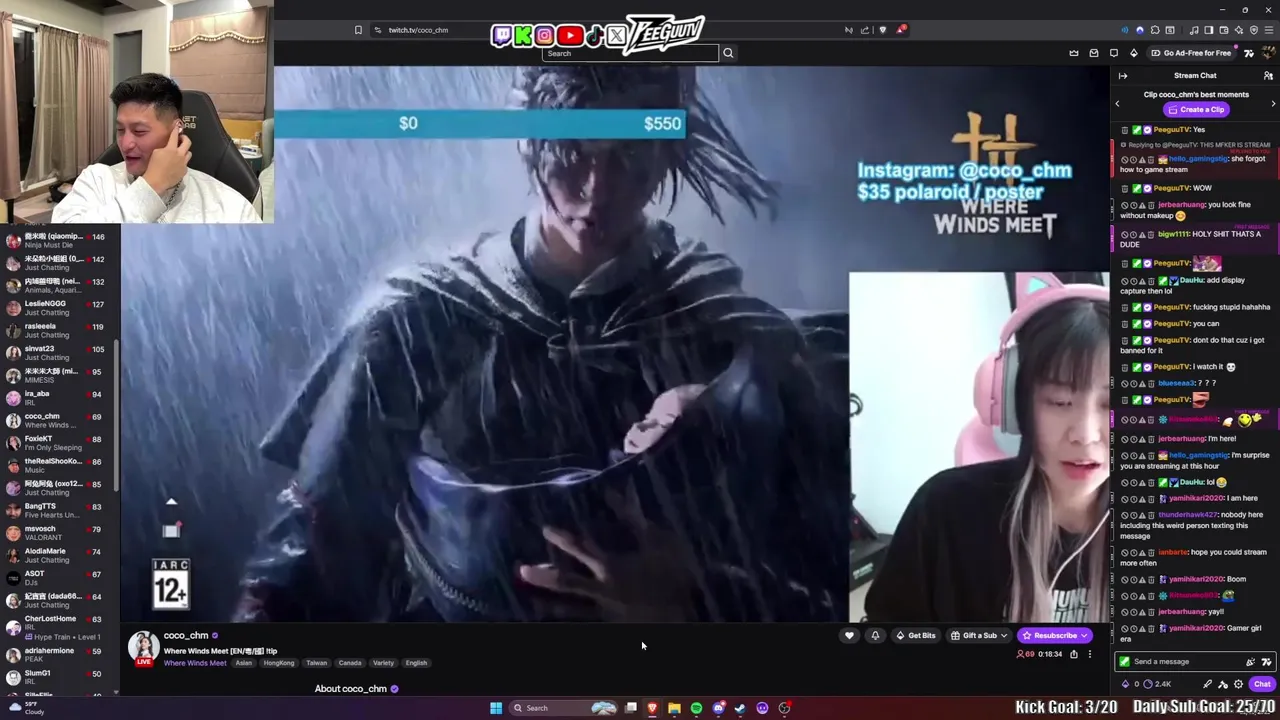This screenshot has width=1280, height=720.
Task: Open Spotify from the taskbar
Action: pos(696,708)
